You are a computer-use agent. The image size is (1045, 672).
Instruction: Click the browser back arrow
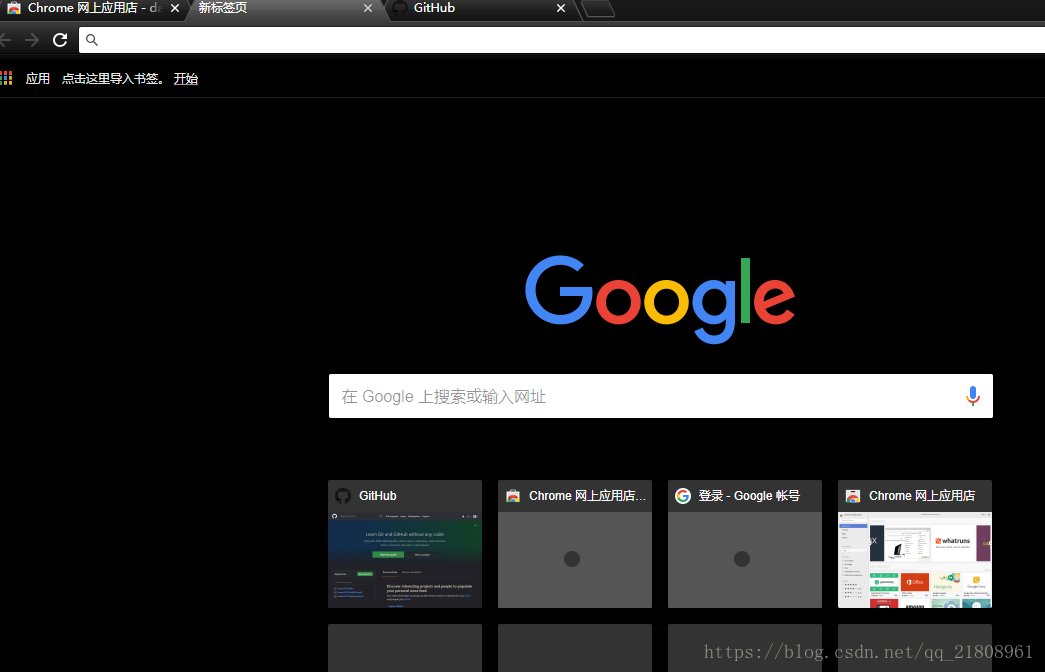(x=5, y=40)
